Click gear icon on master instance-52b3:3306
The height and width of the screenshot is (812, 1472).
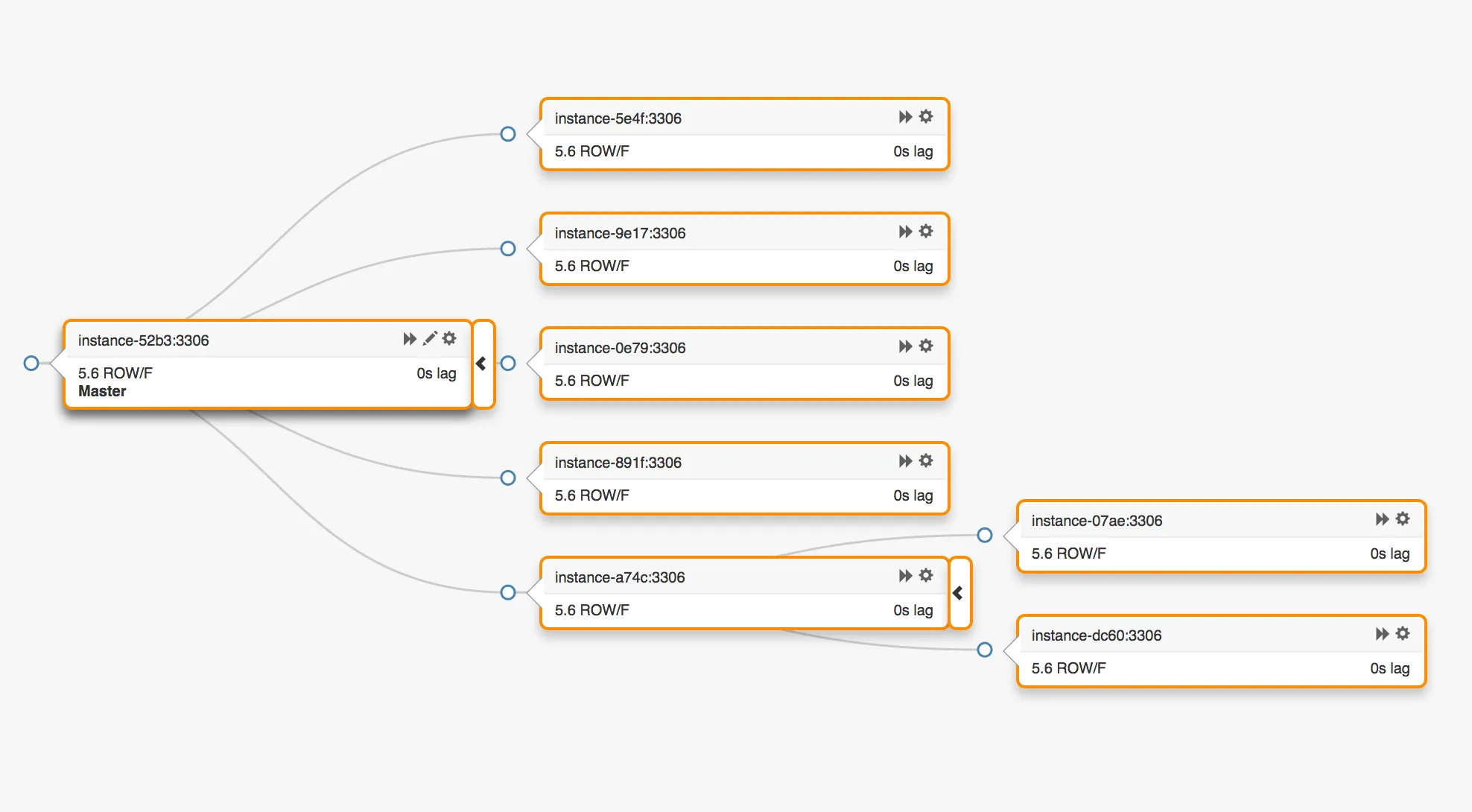point(449,339)
